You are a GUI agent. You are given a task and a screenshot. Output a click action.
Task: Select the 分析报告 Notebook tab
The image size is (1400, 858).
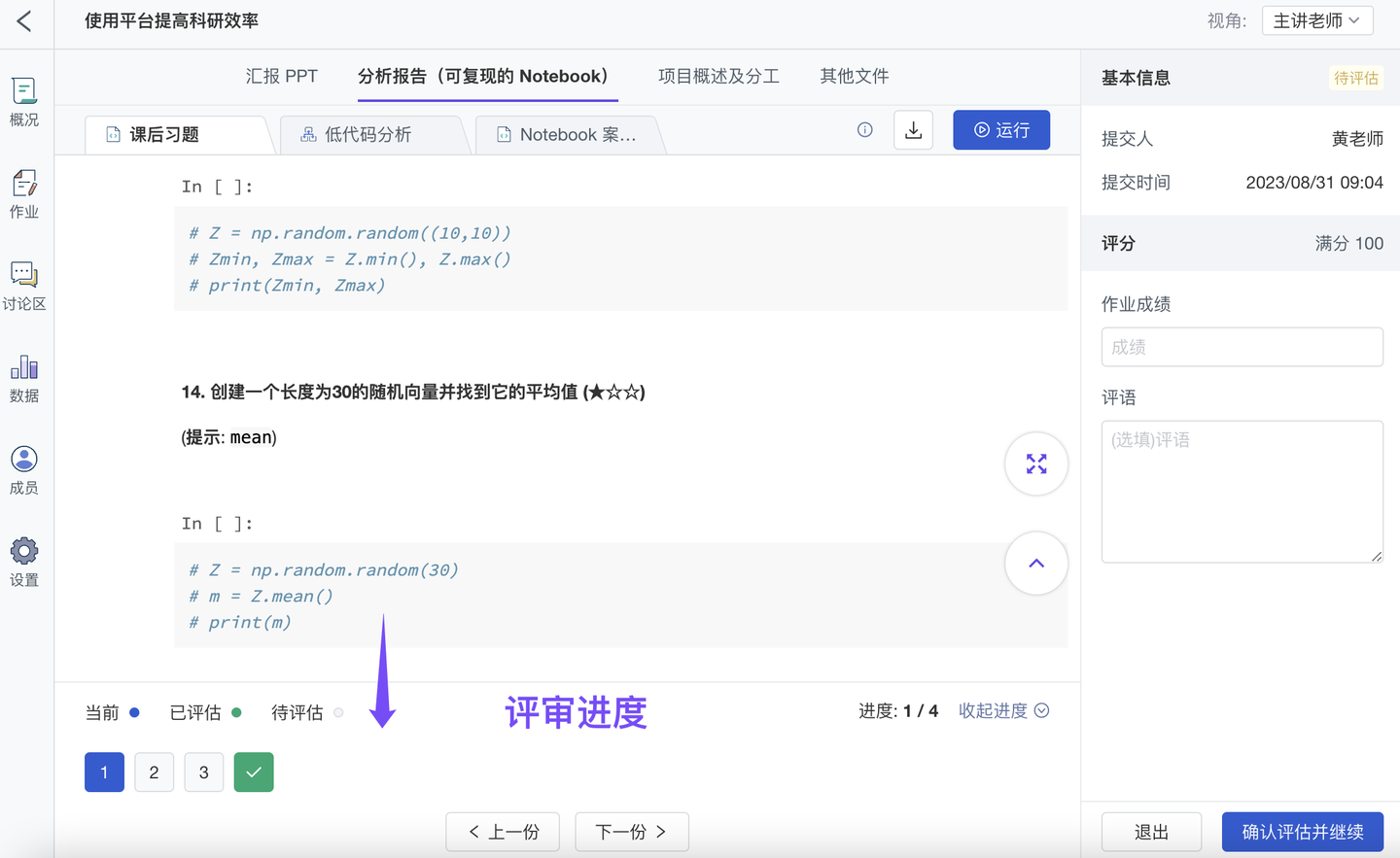(483, 76)
